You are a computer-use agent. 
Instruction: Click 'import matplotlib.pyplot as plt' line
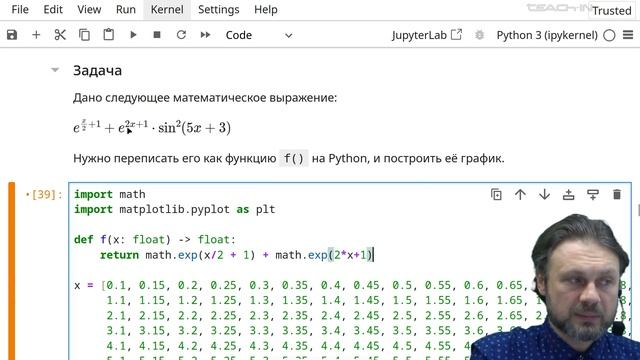(175, 209)
